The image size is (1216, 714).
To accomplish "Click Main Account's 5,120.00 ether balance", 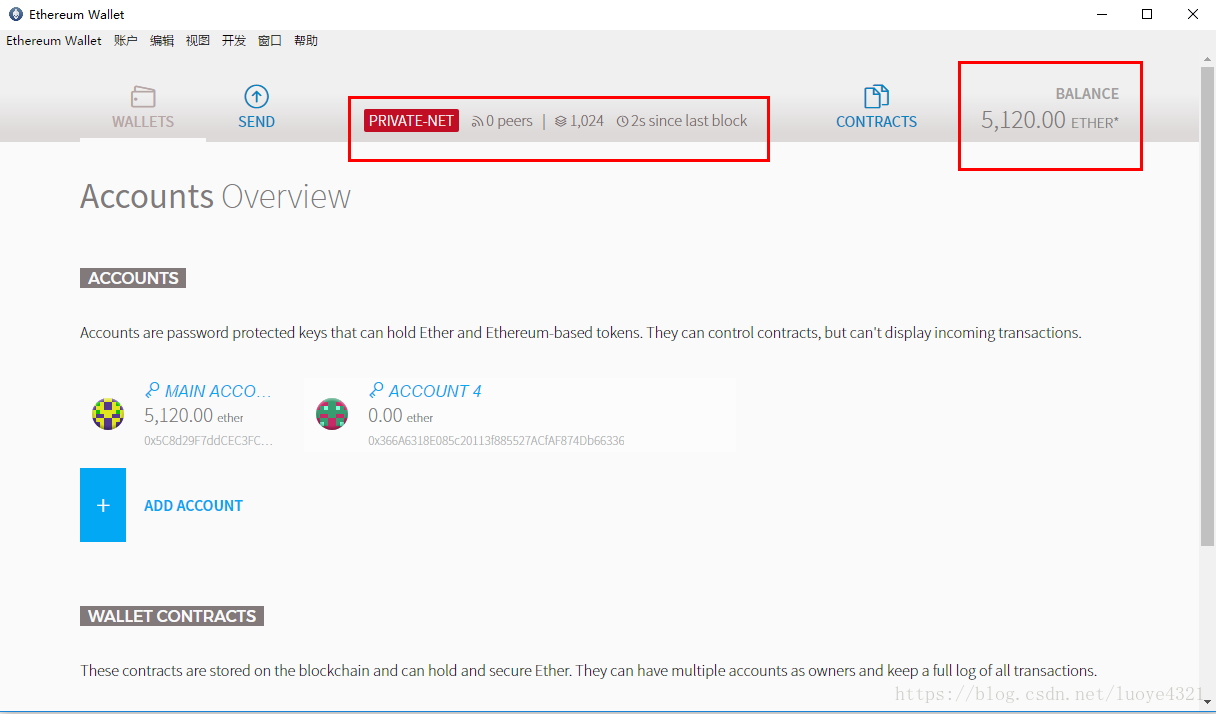I will [x=194, y=415].
